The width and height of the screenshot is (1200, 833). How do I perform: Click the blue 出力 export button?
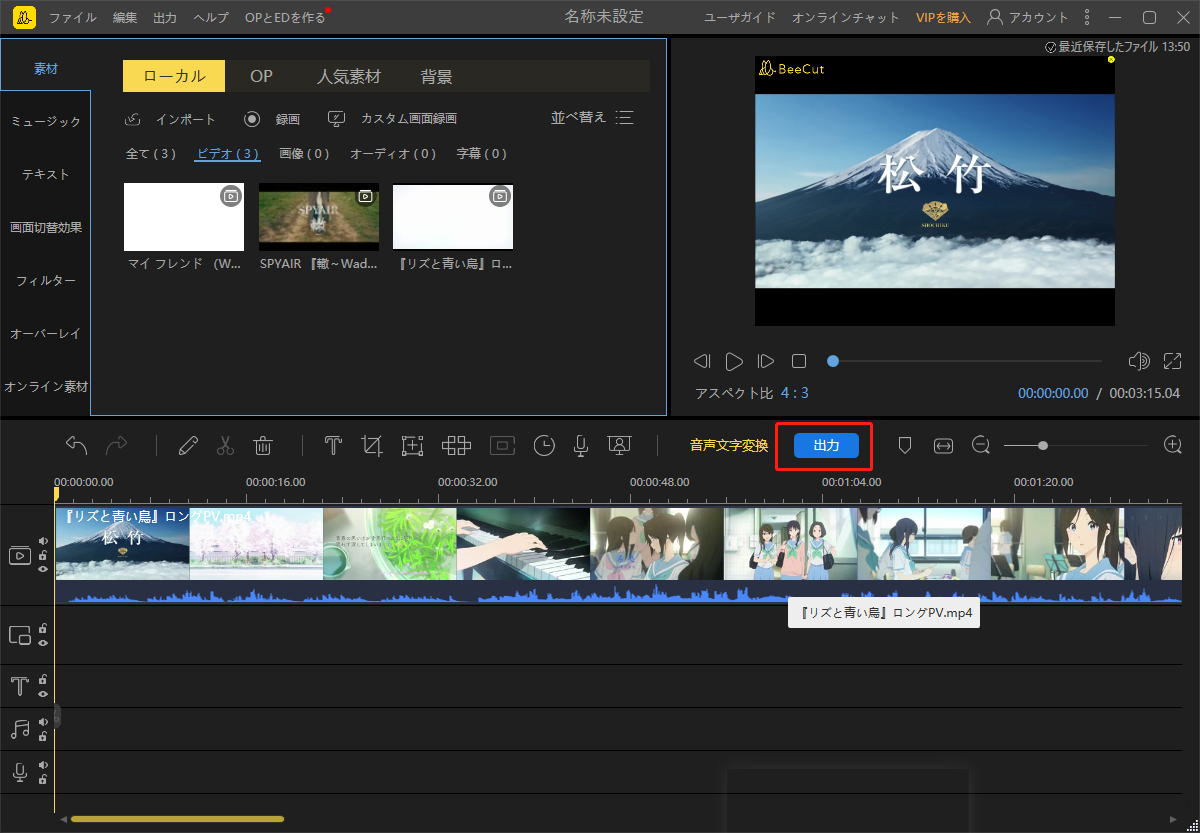pos(826,446)
